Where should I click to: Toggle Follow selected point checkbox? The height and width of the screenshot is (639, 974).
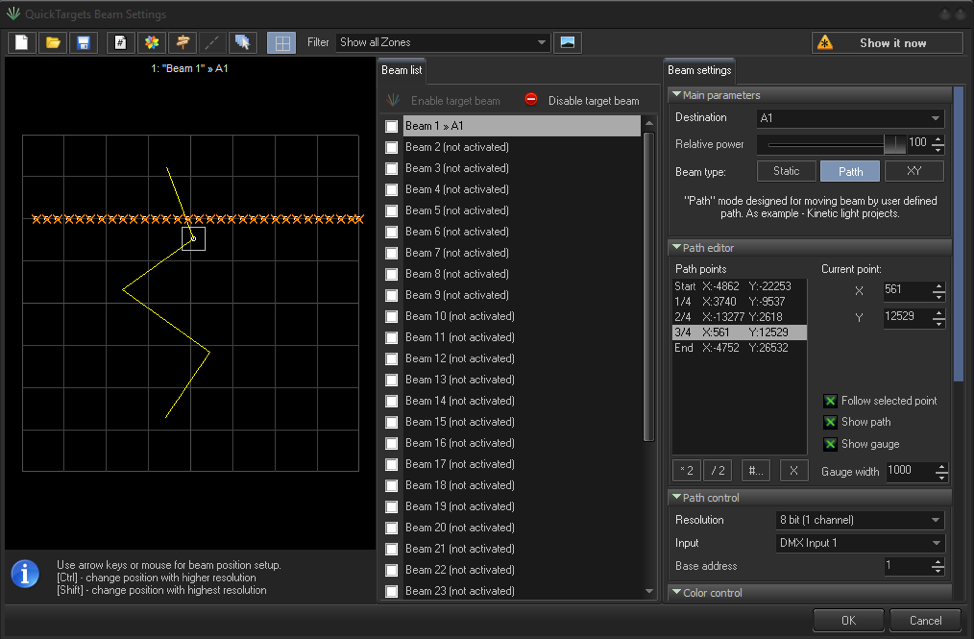(830, 401)
